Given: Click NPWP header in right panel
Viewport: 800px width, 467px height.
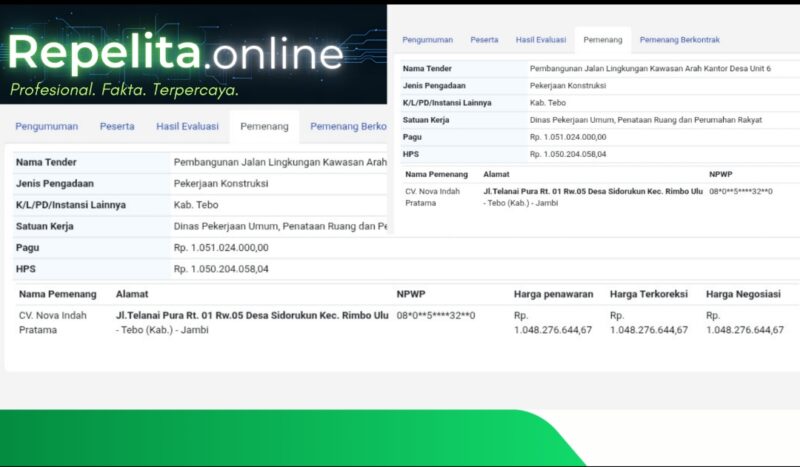Looking at the screenshot, I should (720, 174).
